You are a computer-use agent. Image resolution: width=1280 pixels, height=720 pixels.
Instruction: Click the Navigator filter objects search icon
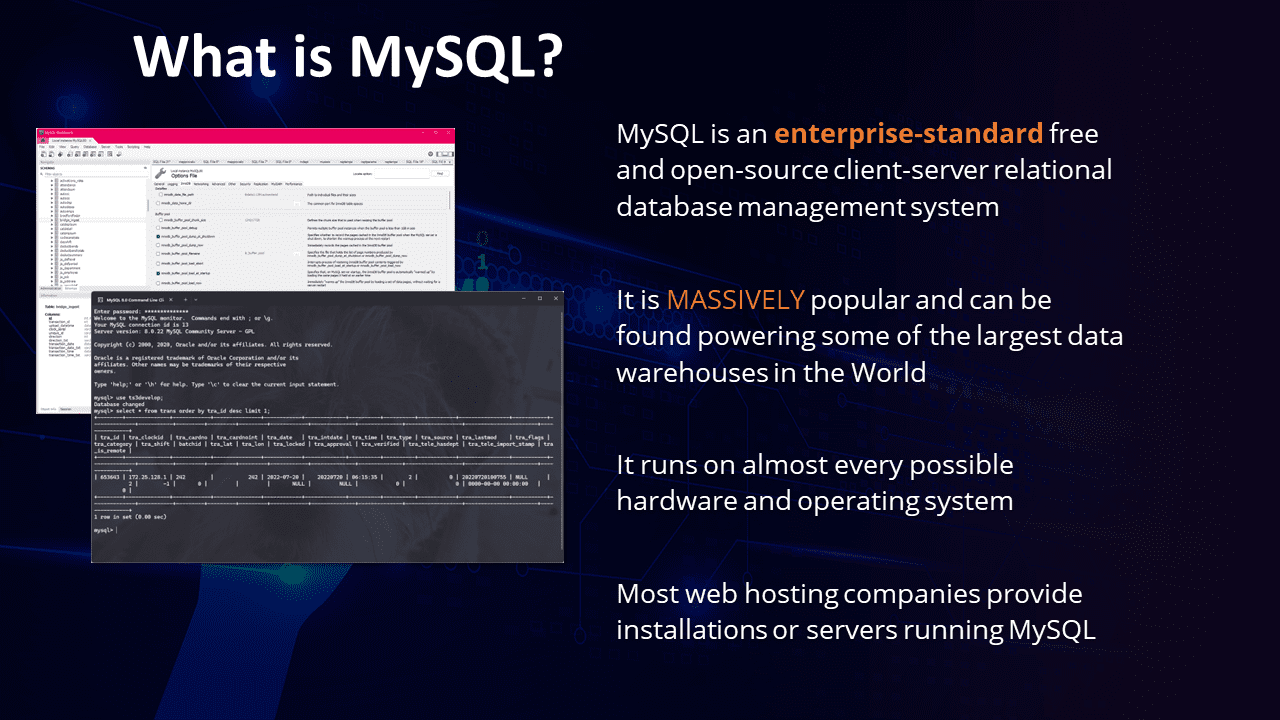tap(41, 175)
